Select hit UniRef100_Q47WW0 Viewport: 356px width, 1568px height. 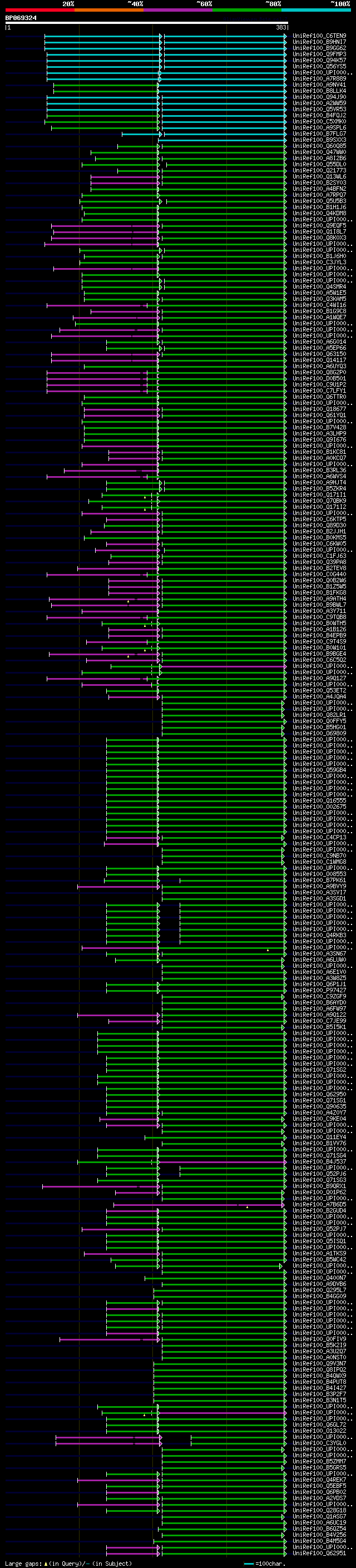(319, 152)
